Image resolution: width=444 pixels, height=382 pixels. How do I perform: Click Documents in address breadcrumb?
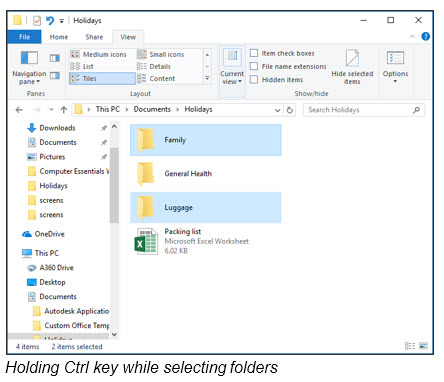pos(152,109)
